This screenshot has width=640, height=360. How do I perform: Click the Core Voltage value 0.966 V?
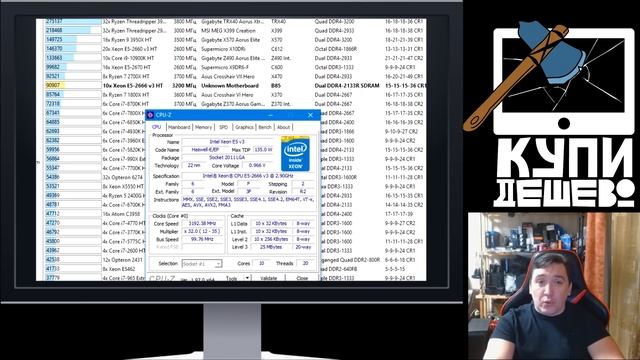tap(258, 165)
